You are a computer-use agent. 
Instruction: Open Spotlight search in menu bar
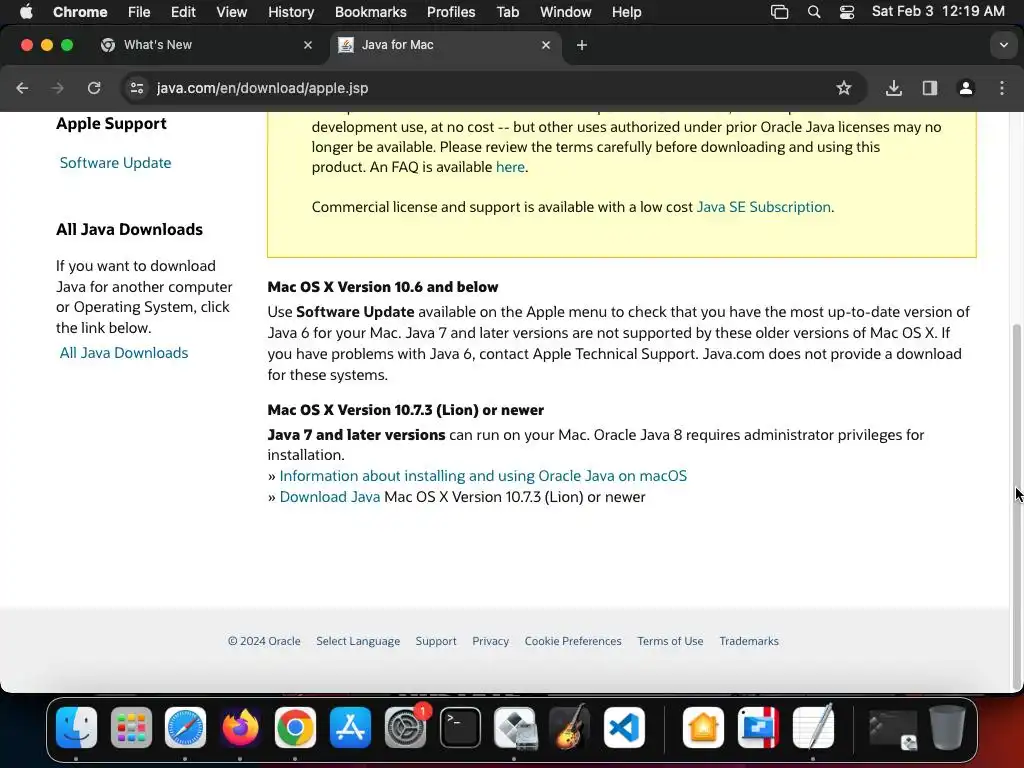tap(814, 12)
